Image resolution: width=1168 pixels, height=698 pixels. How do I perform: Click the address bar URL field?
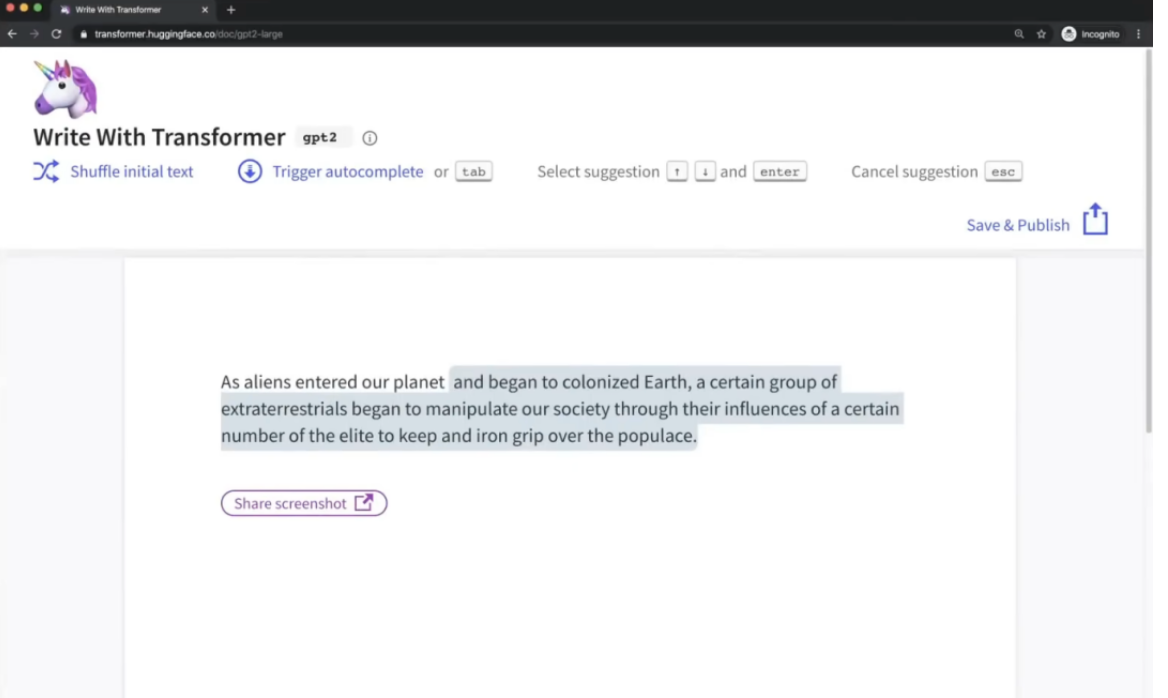pyautogui.click(x=400, y=34)
